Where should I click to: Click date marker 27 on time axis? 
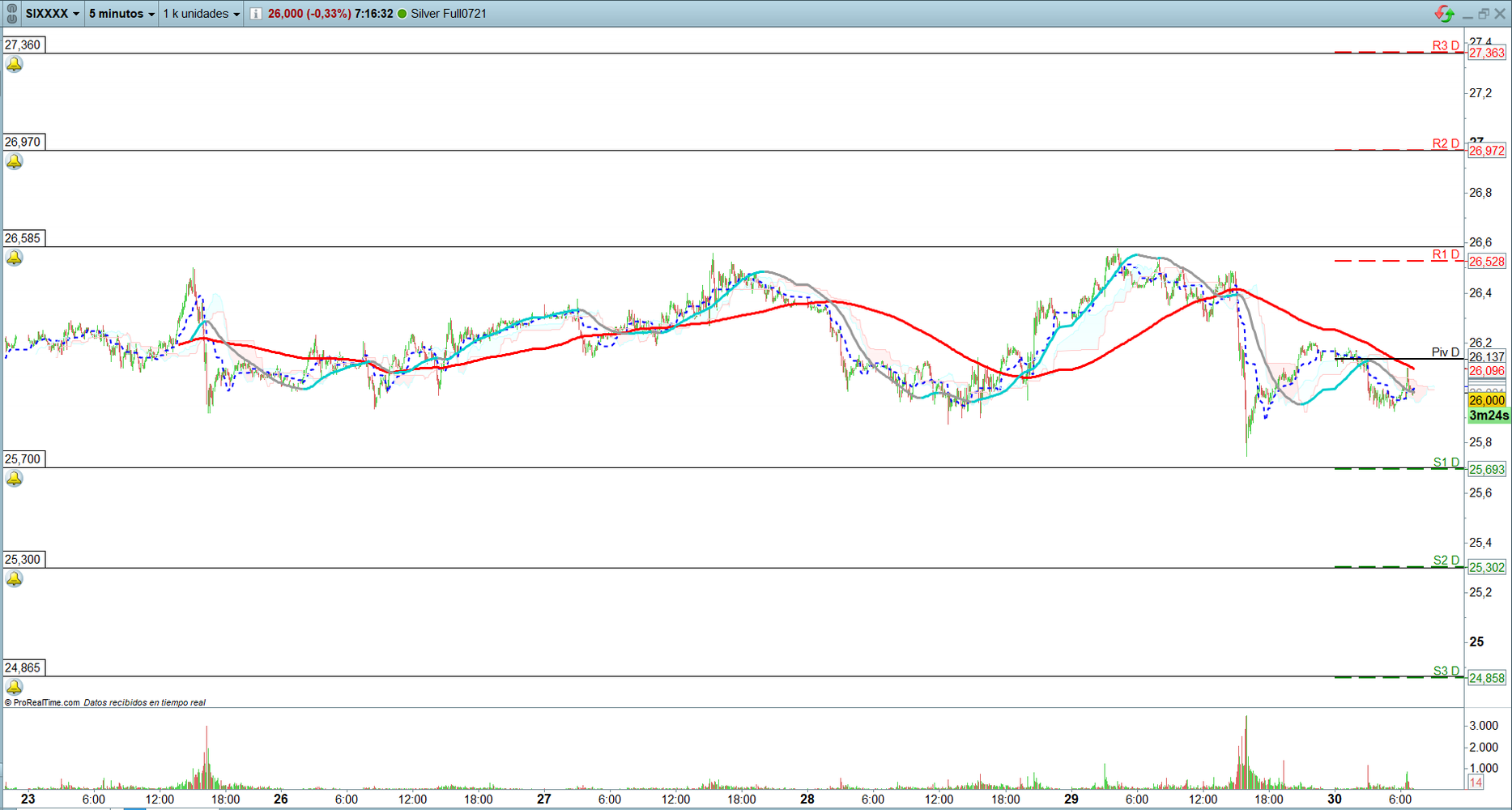[x=544, y=799]
